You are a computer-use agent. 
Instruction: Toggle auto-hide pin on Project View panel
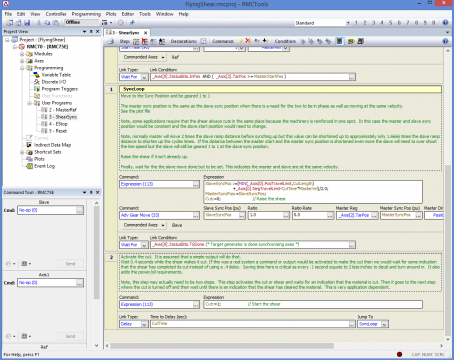tap(91, 31)
